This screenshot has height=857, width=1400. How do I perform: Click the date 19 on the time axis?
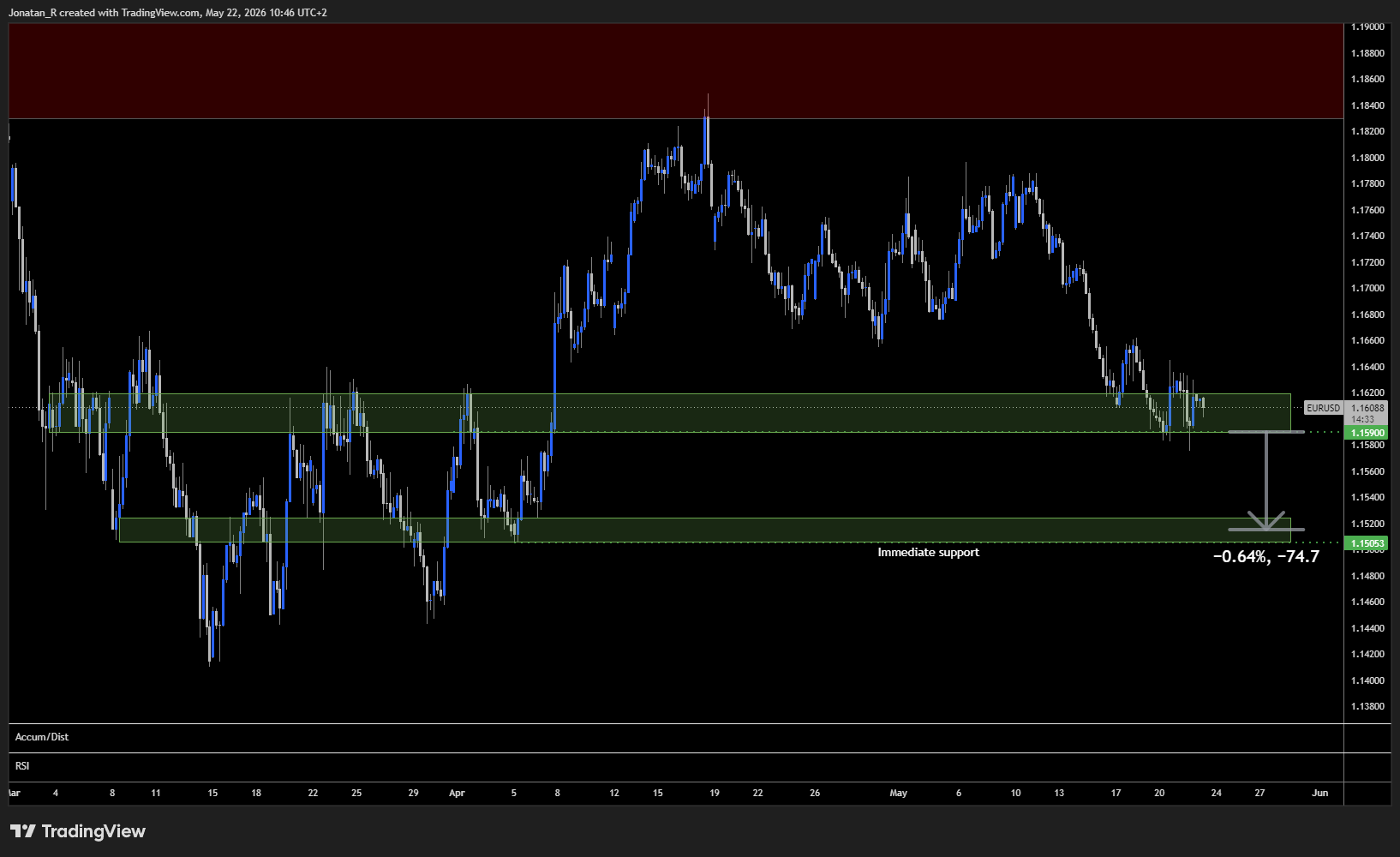715,794
